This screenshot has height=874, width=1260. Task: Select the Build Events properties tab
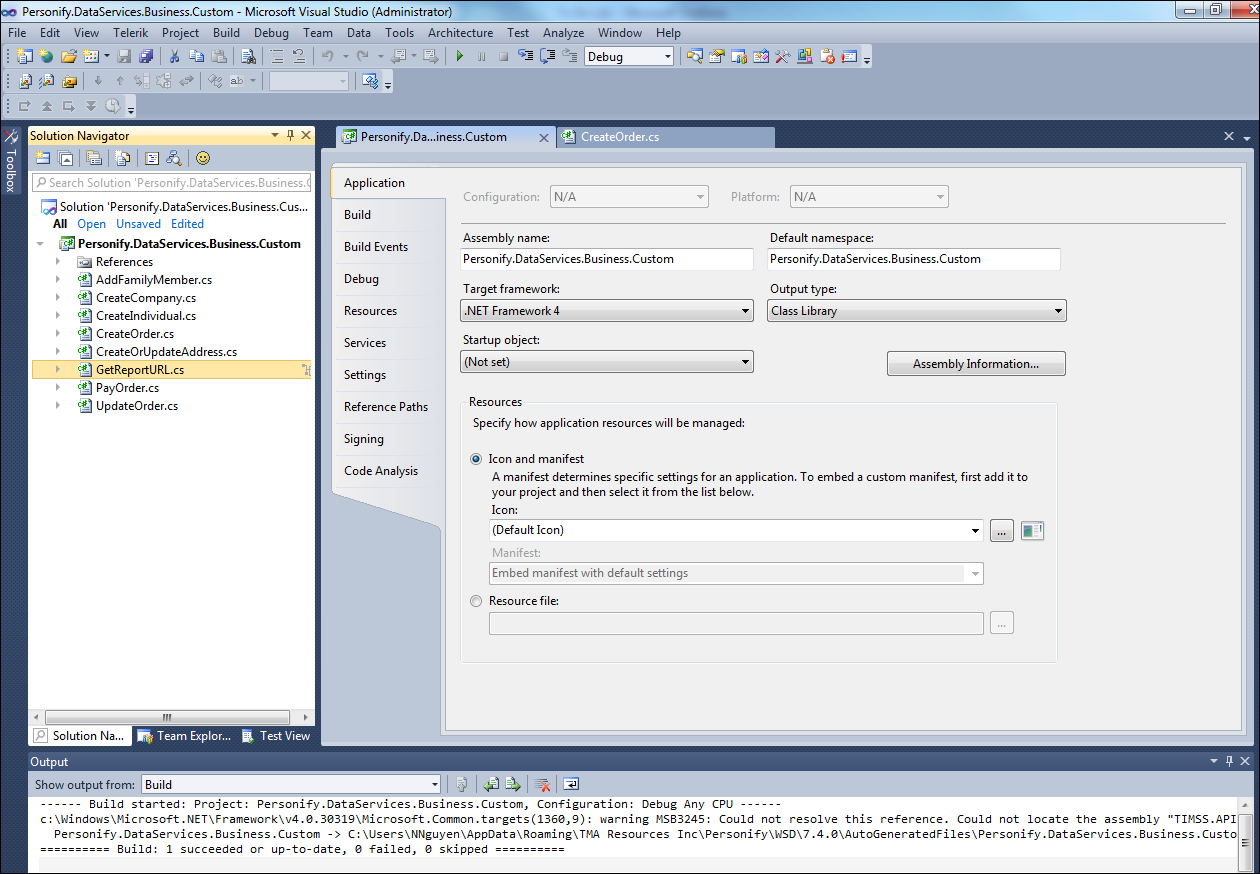(x=376, y=247)
